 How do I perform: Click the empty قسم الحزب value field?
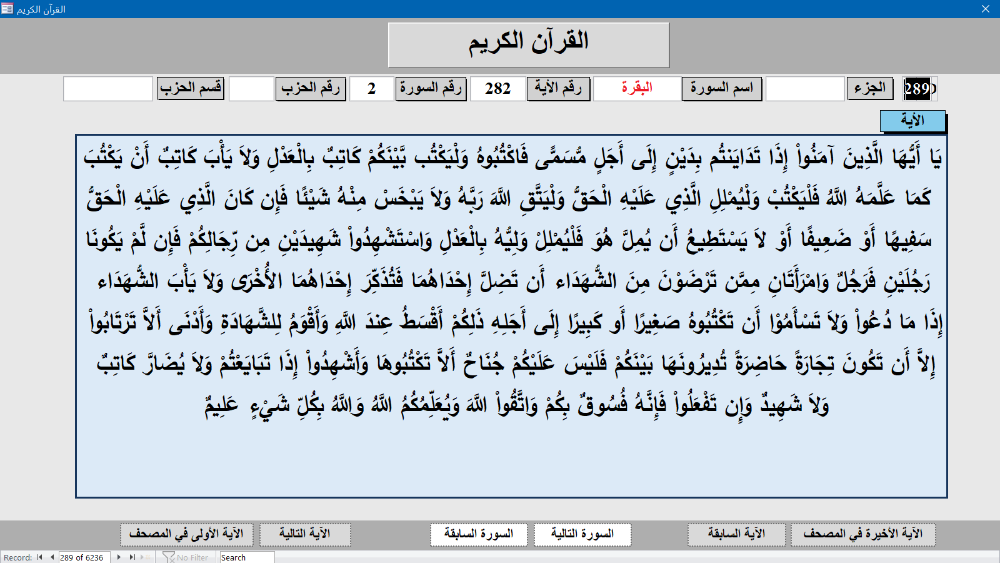tap(108, 89)
